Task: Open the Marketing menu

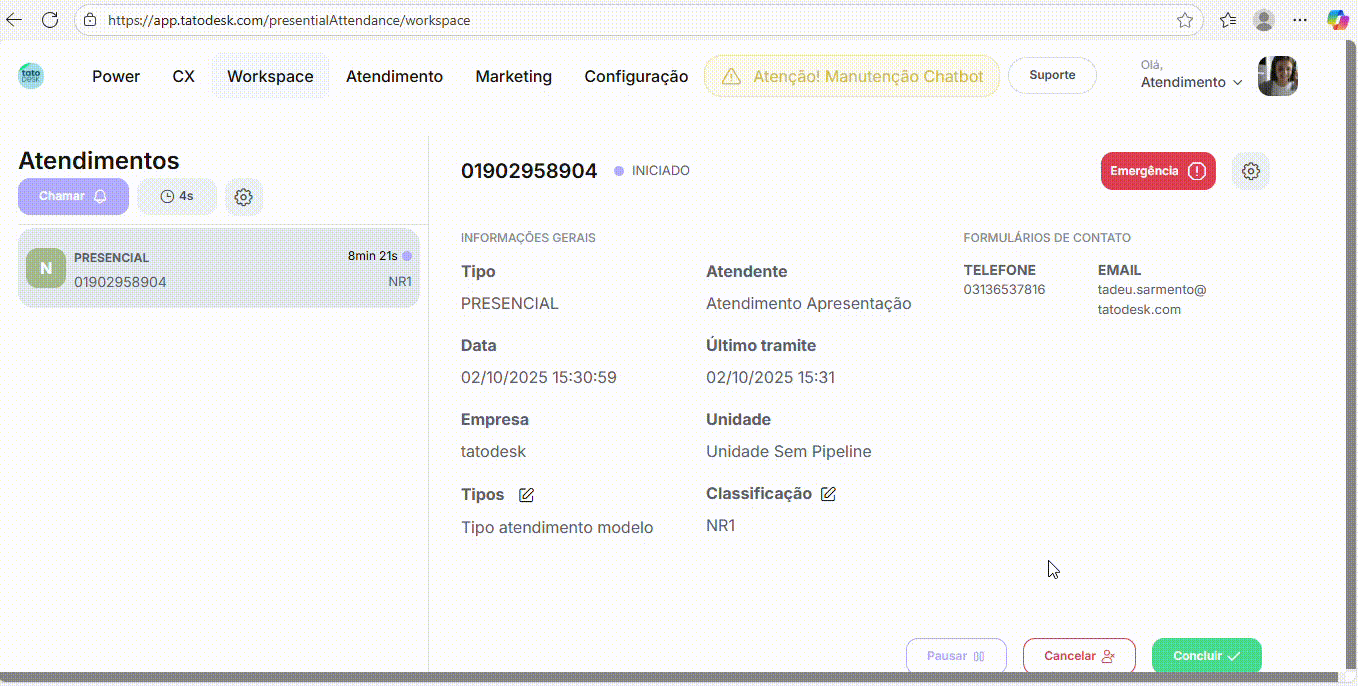Action: (513, 76)
